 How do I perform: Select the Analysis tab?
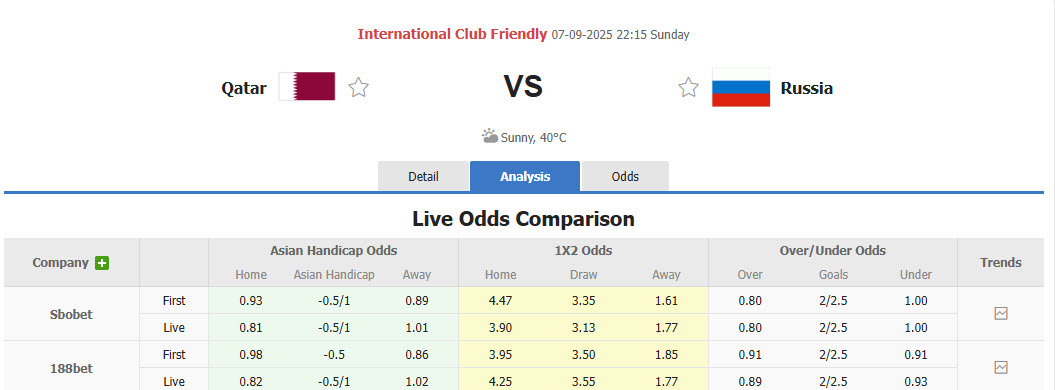(525, 177)
